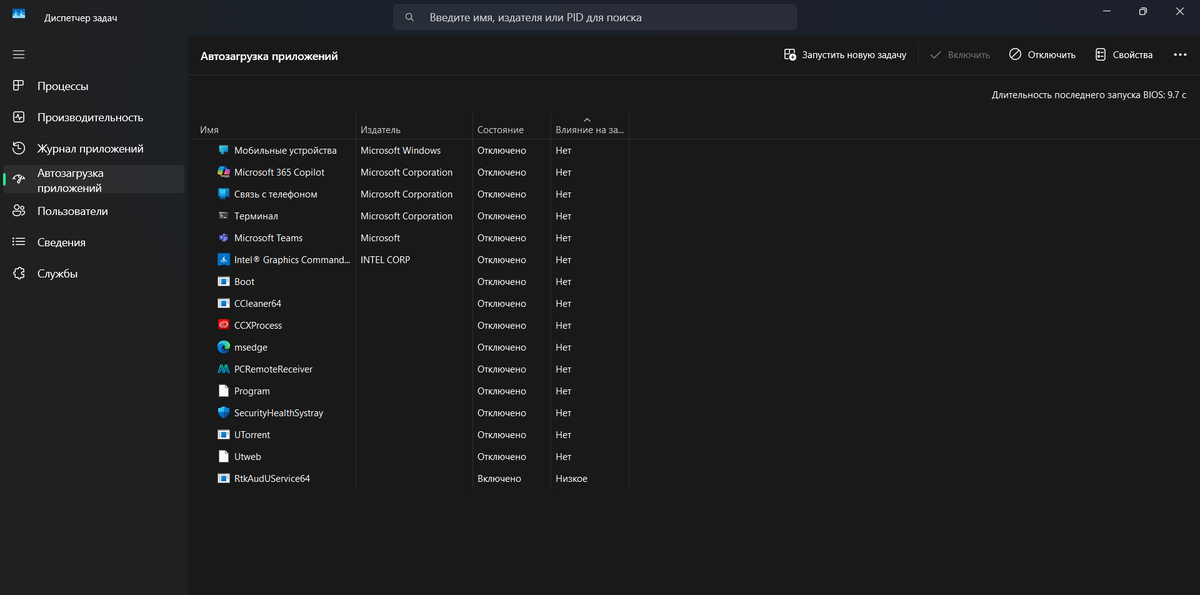Click Запустить новую задачу button

point(845,55)
